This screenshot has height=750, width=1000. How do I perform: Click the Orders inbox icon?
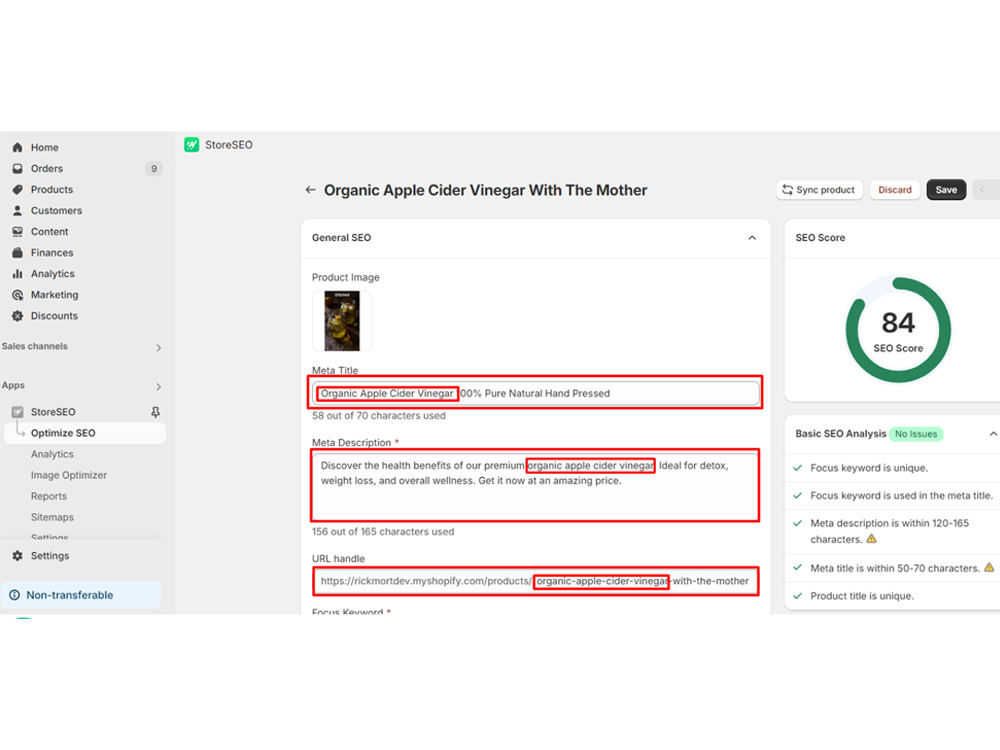click(x=17, y=168)
